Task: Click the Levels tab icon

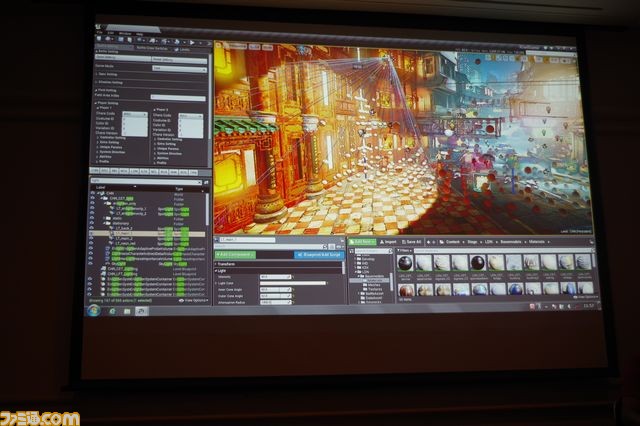Action: tap(177, 49)
